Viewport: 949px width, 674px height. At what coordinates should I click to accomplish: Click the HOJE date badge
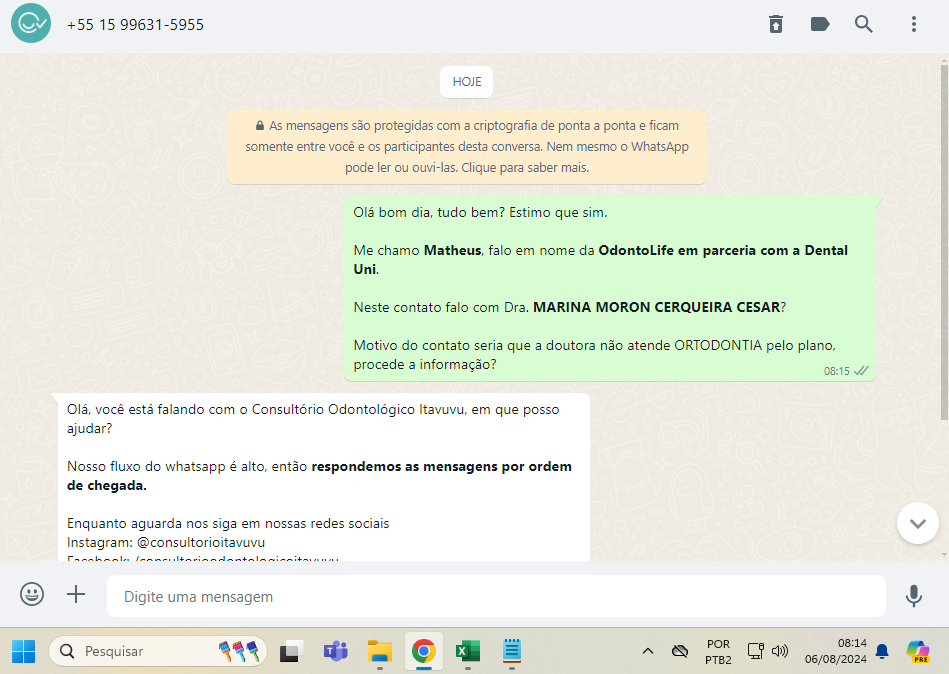click(x=467, y=82)
